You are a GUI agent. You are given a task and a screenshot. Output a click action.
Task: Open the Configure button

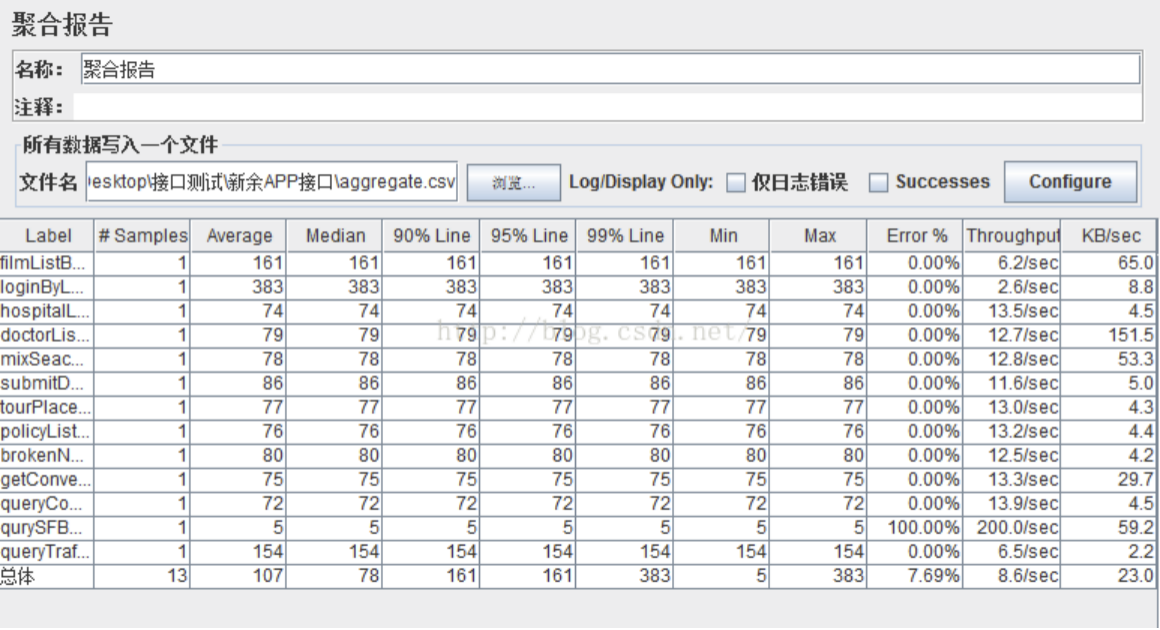1070,182
